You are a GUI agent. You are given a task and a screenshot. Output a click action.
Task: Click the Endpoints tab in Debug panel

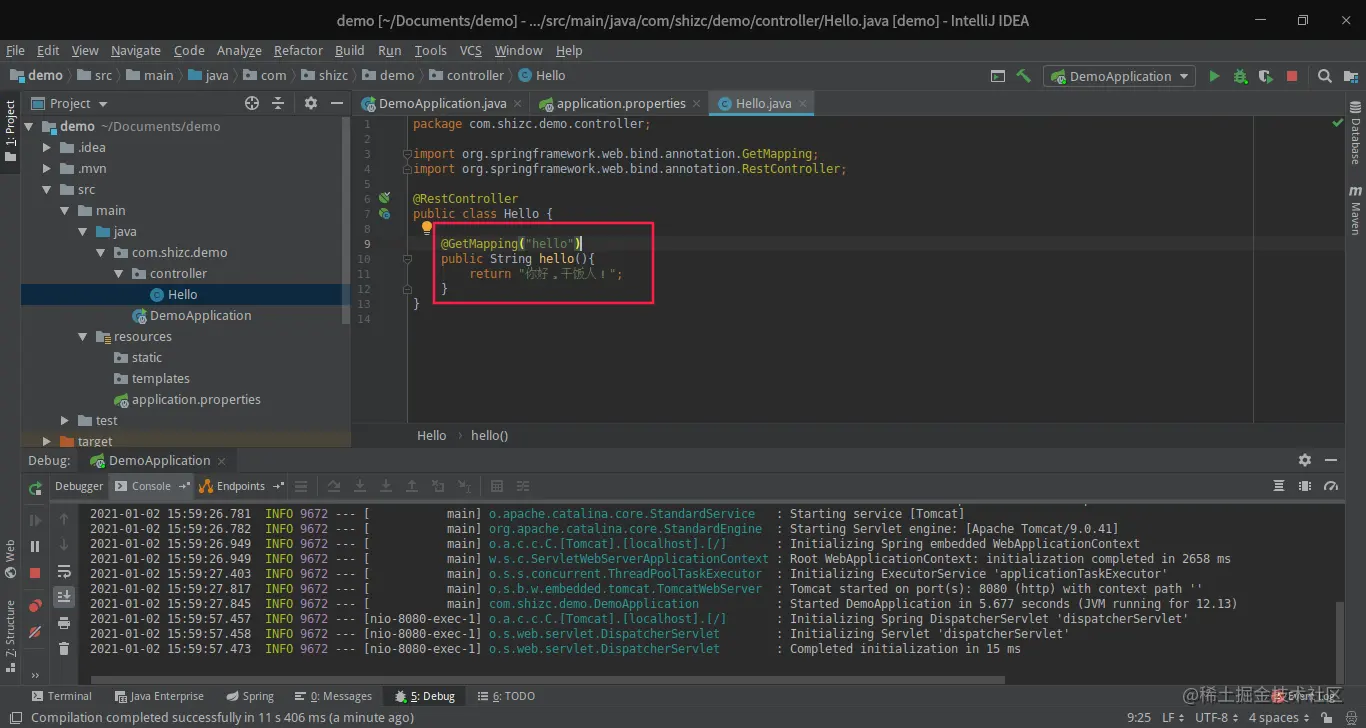(240, 486)
